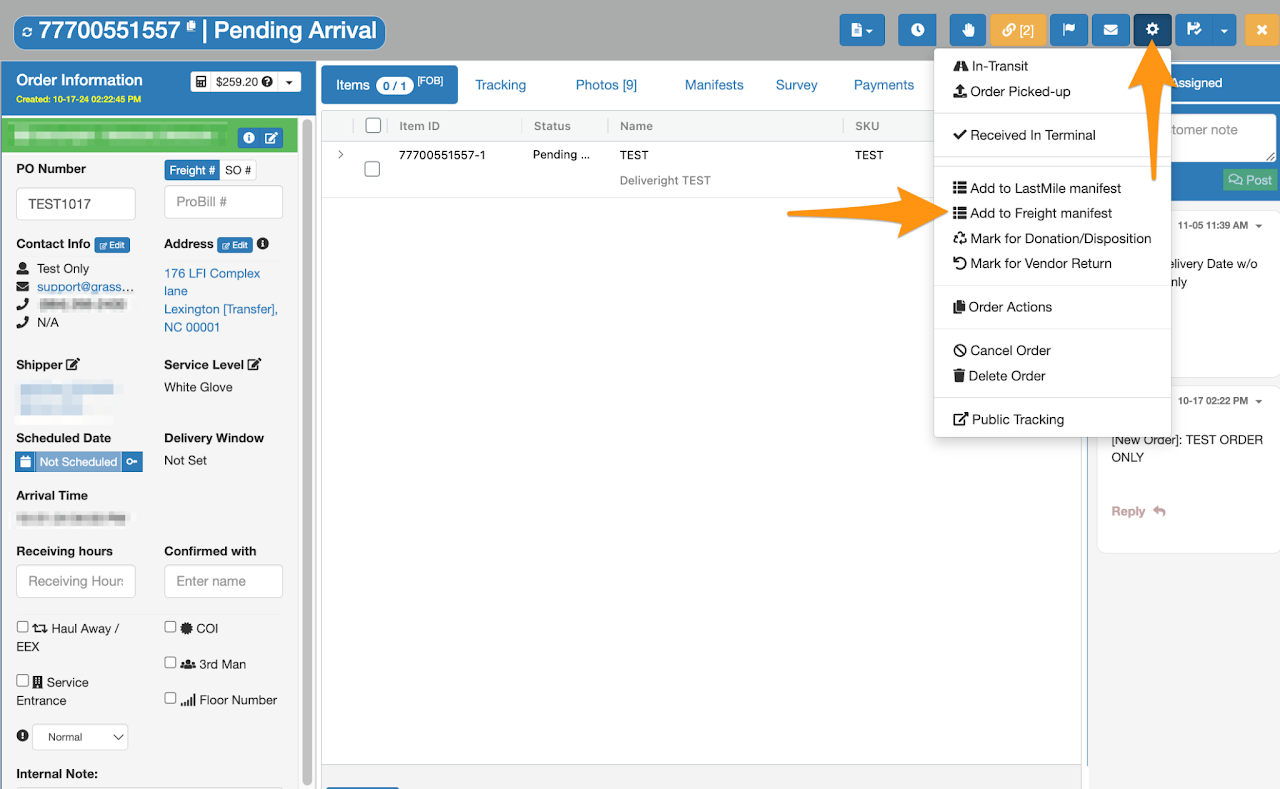Click the envelope email button
Image resolution: width=1280 pixels, height=789 pixels.
coord(1111,30)
